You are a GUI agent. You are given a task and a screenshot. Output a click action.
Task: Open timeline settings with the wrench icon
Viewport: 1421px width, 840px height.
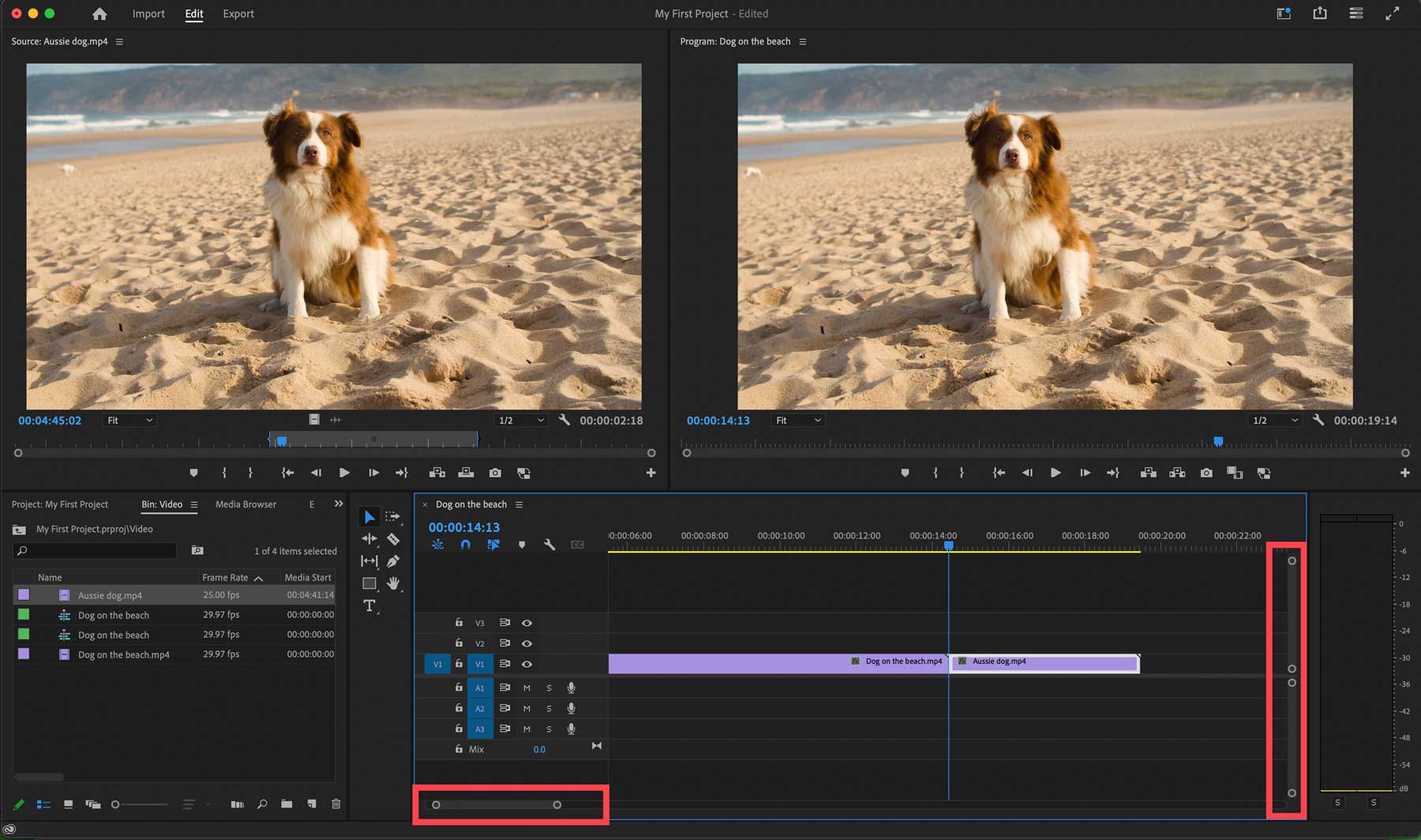pos(549,544)
